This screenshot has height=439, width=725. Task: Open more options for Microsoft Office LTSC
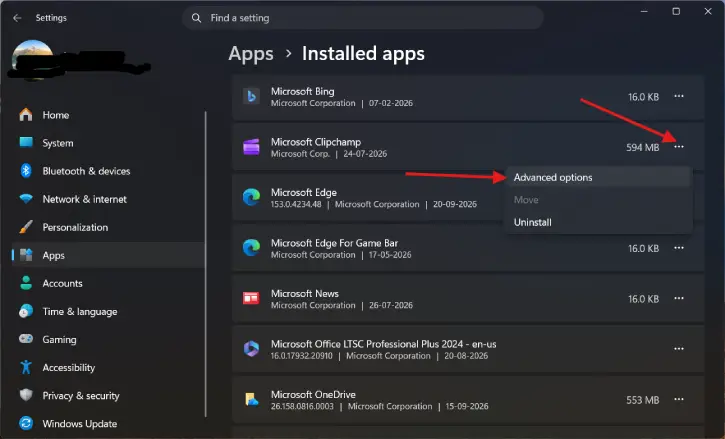coord(679,349)
